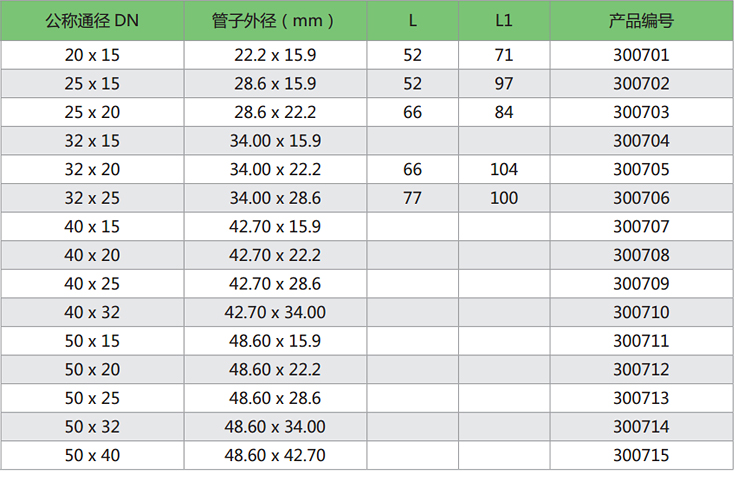This screenshot has height=479, width=735.
Task: Select the 20 x 15 DN cell
Action: pyautogui.click(x=92, y=55)
